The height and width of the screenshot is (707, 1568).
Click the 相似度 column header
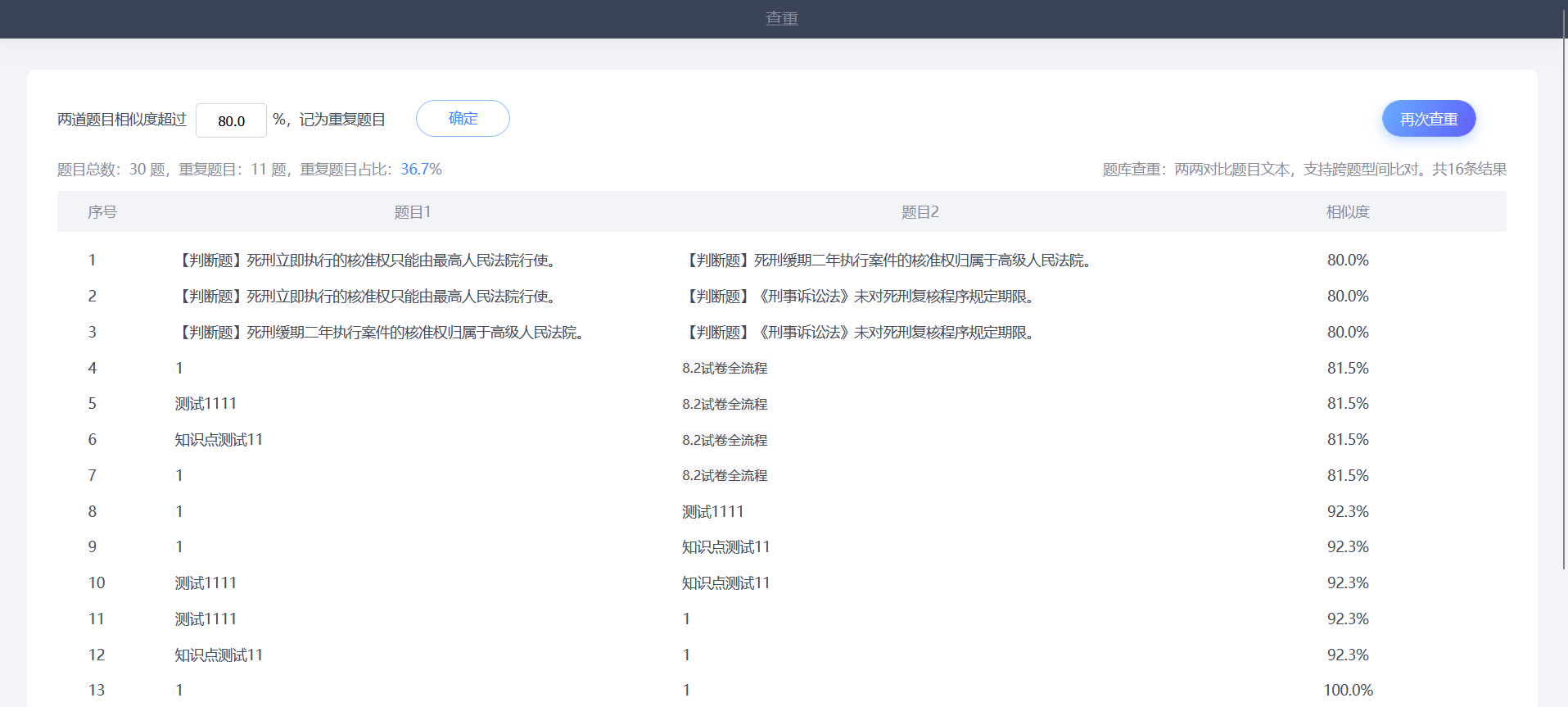(1347, 212)
